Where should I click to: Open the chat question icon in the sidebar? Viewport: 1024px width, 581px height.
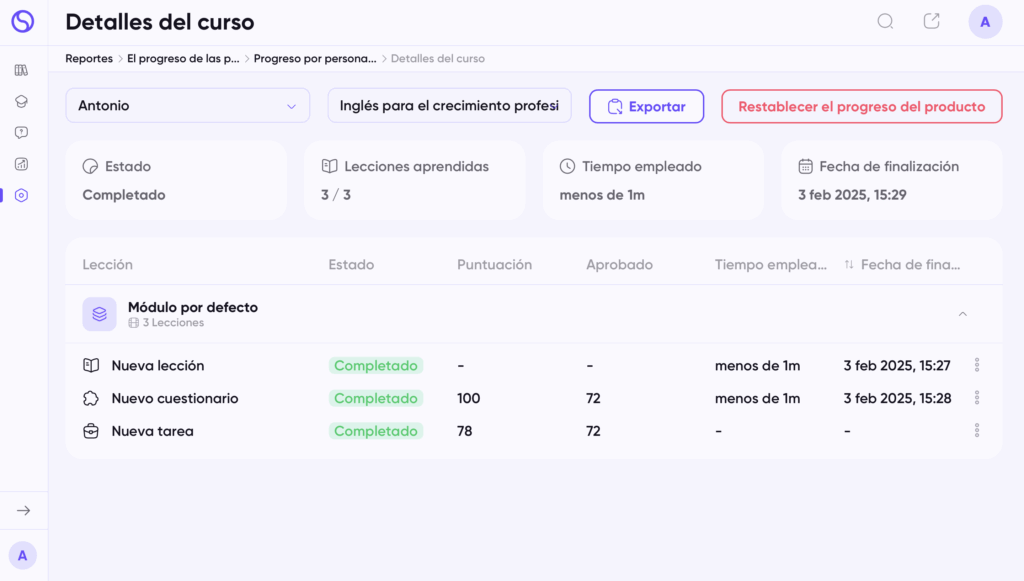pos(22,133)
